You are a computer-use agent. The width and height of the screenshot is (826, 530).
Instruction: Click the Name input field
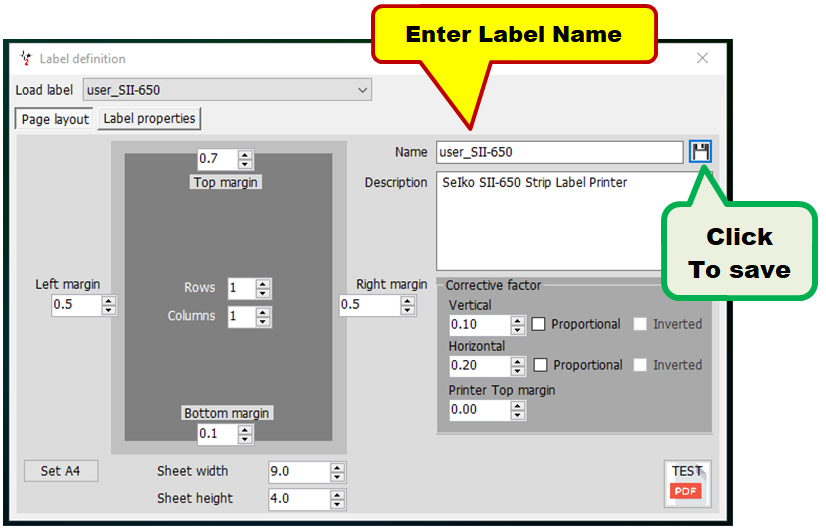coord(559,152)
